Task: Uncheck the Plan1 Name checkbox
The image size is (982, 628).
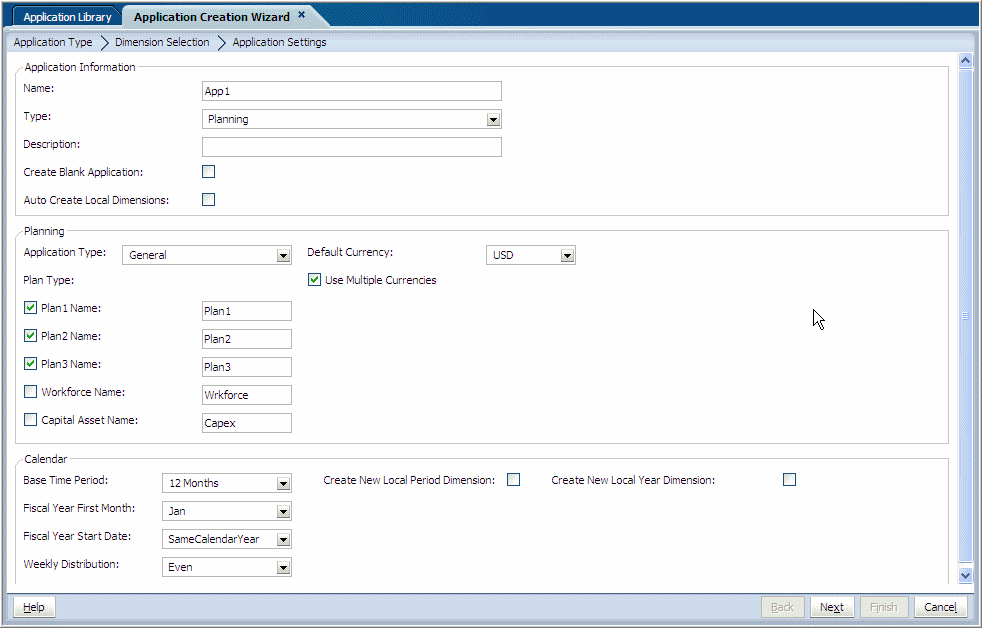Action: [30, 307]
